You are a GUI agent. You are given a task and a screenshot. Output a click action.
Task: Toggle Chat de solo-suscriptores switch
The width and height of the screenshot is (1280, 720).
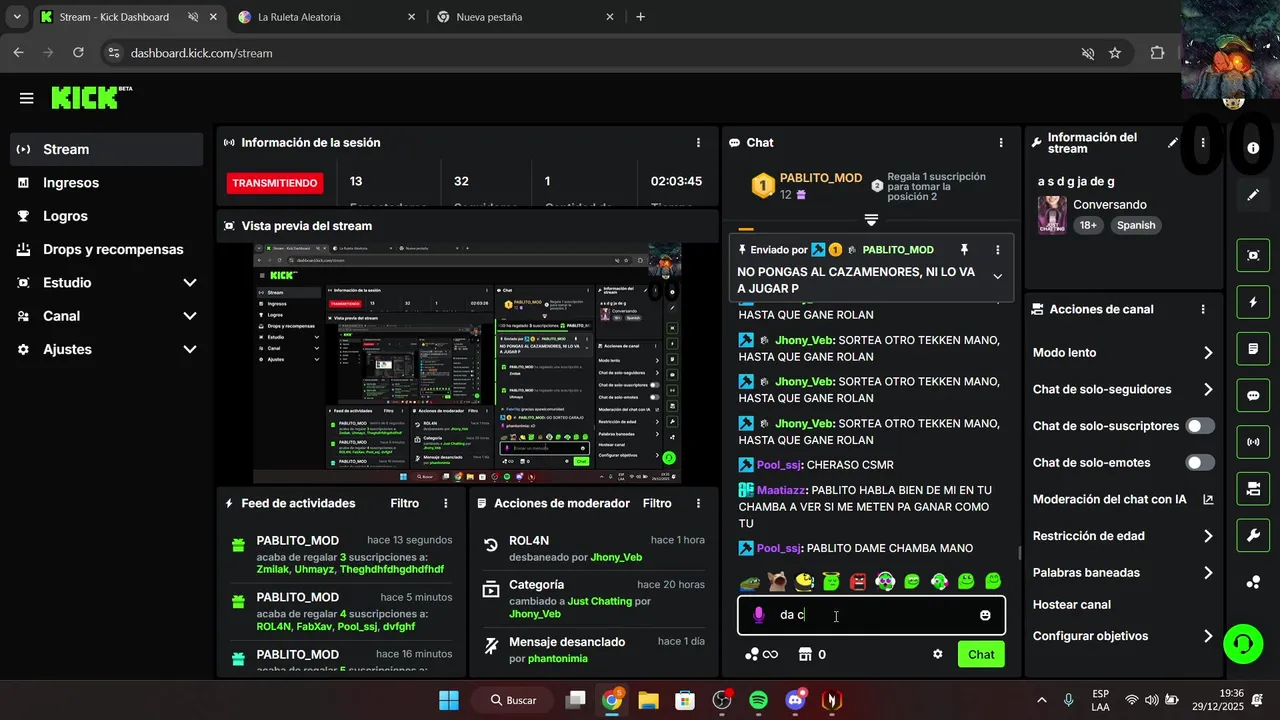pos(1200,426)
